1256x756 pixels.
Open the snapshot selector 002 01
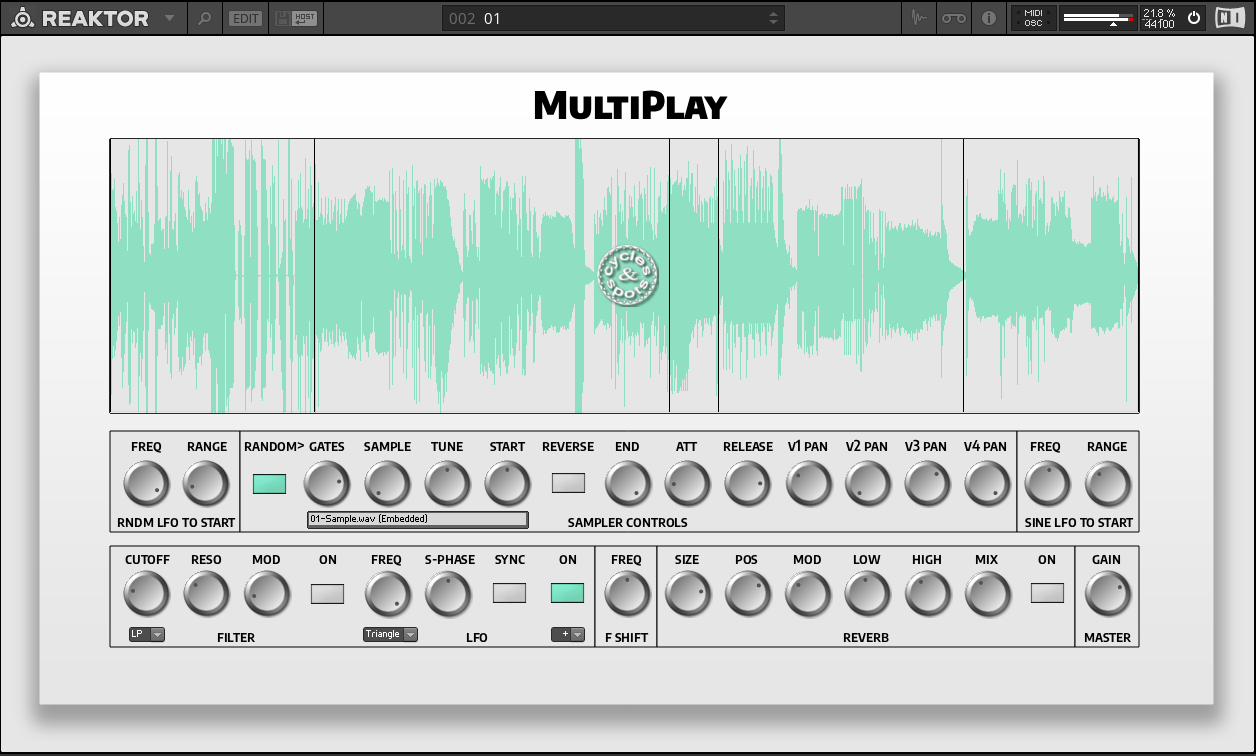click(613, 18)
